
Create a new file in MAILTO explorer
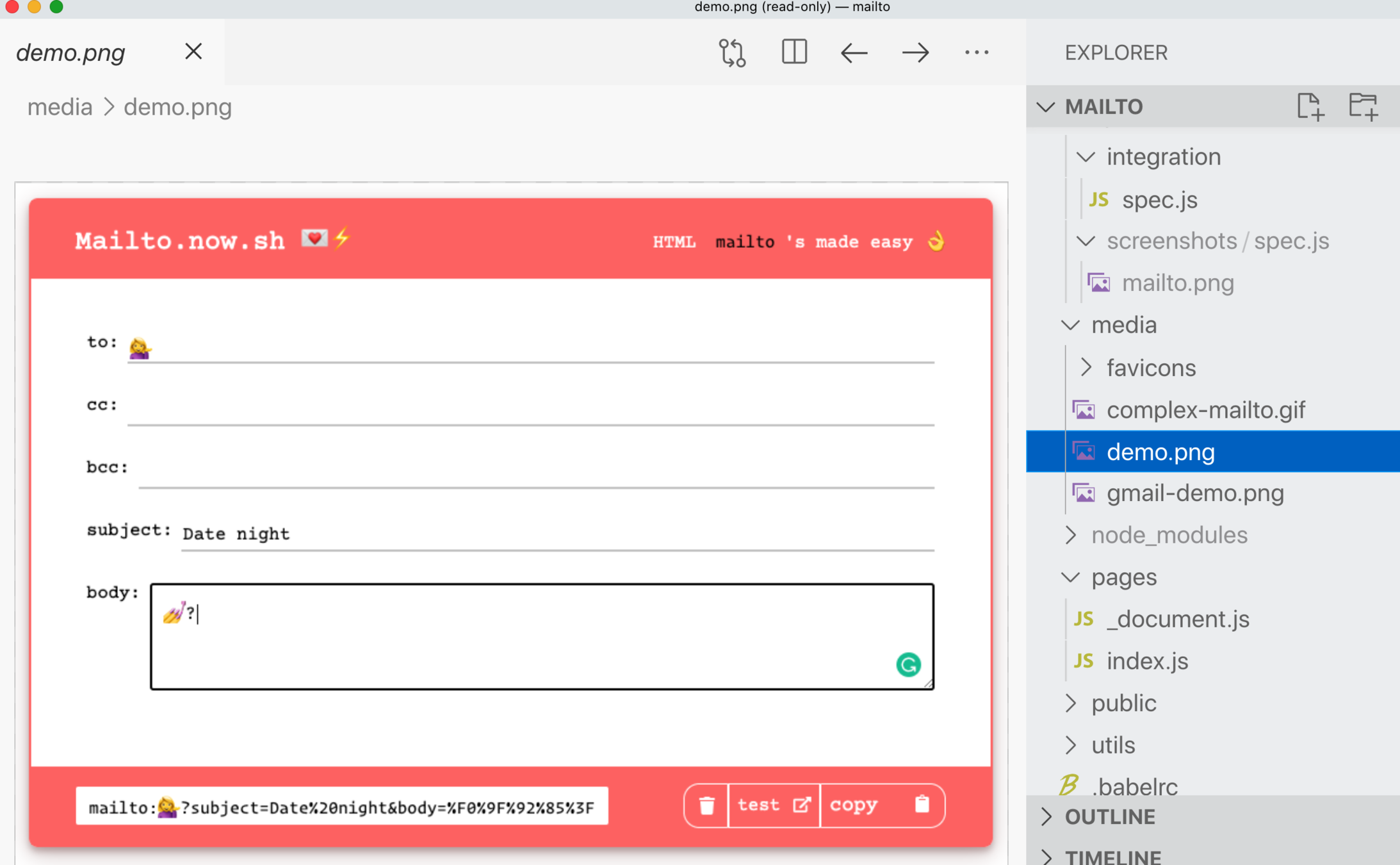(x=1310, y=106)
